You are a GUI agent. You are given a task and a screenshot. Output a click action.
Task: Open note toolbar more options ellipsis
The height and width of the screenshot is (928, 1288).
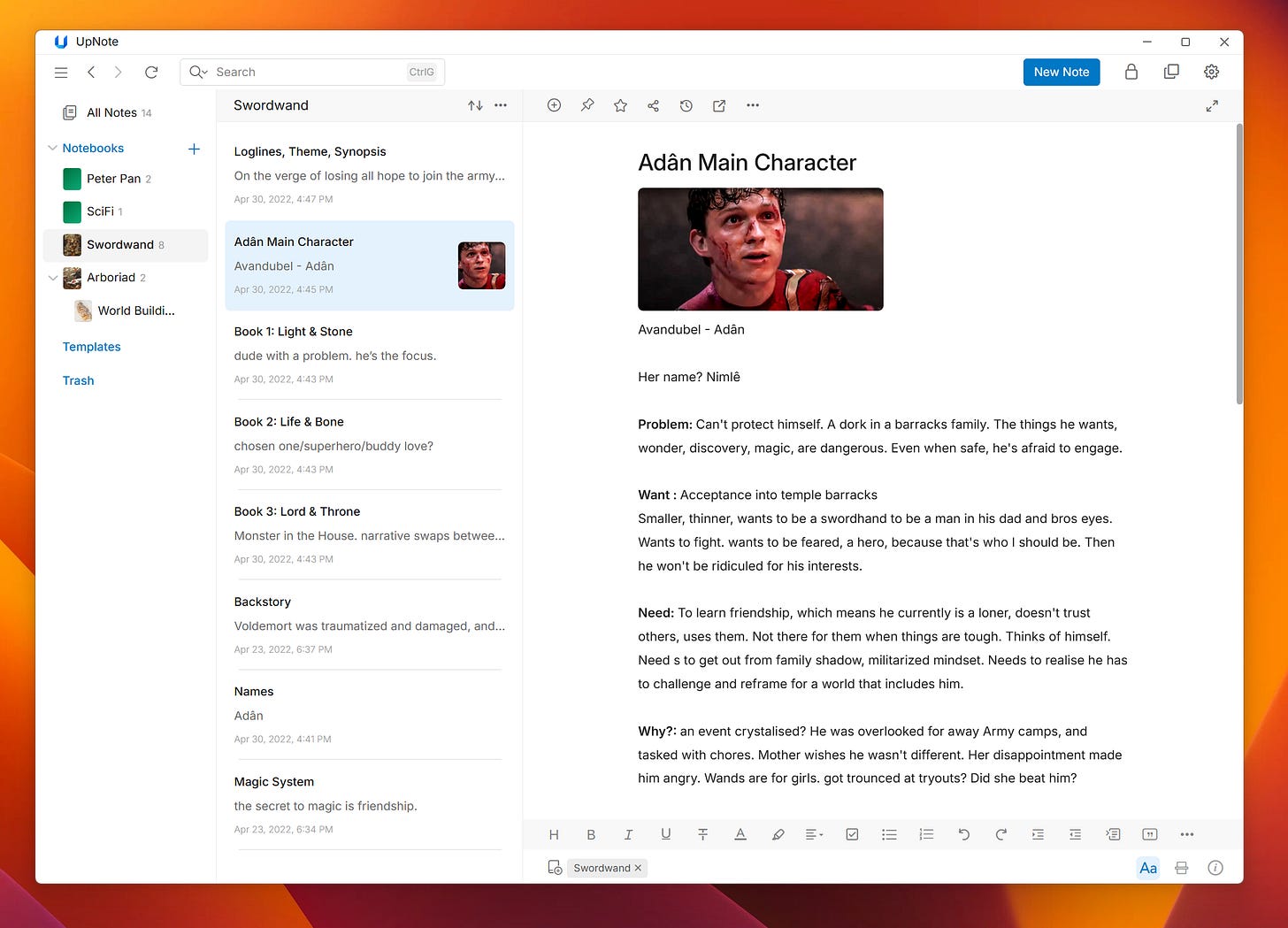point(753,105)
